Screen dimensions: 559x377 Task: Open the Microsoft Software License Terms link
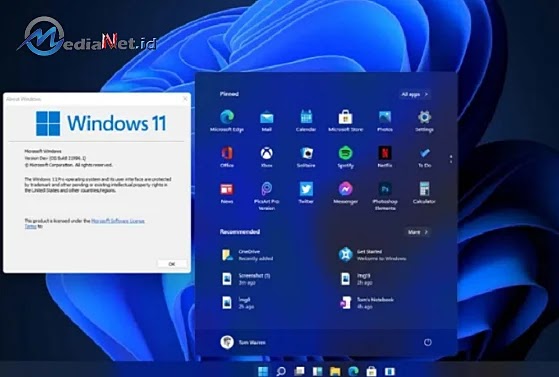pos(84,223)
